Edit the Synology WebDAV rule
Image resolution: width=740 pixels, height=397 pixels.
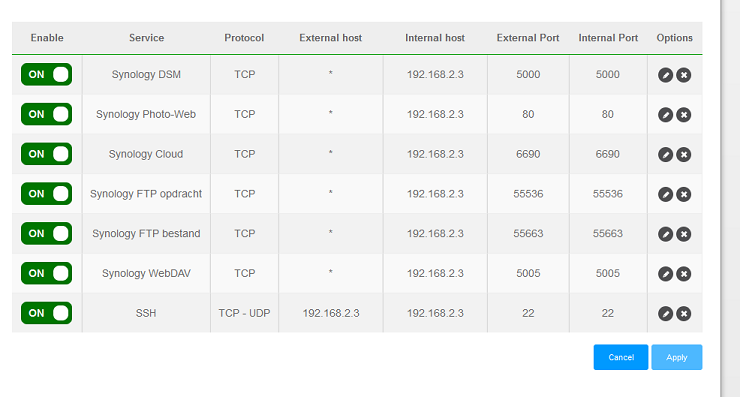[665, 274]
